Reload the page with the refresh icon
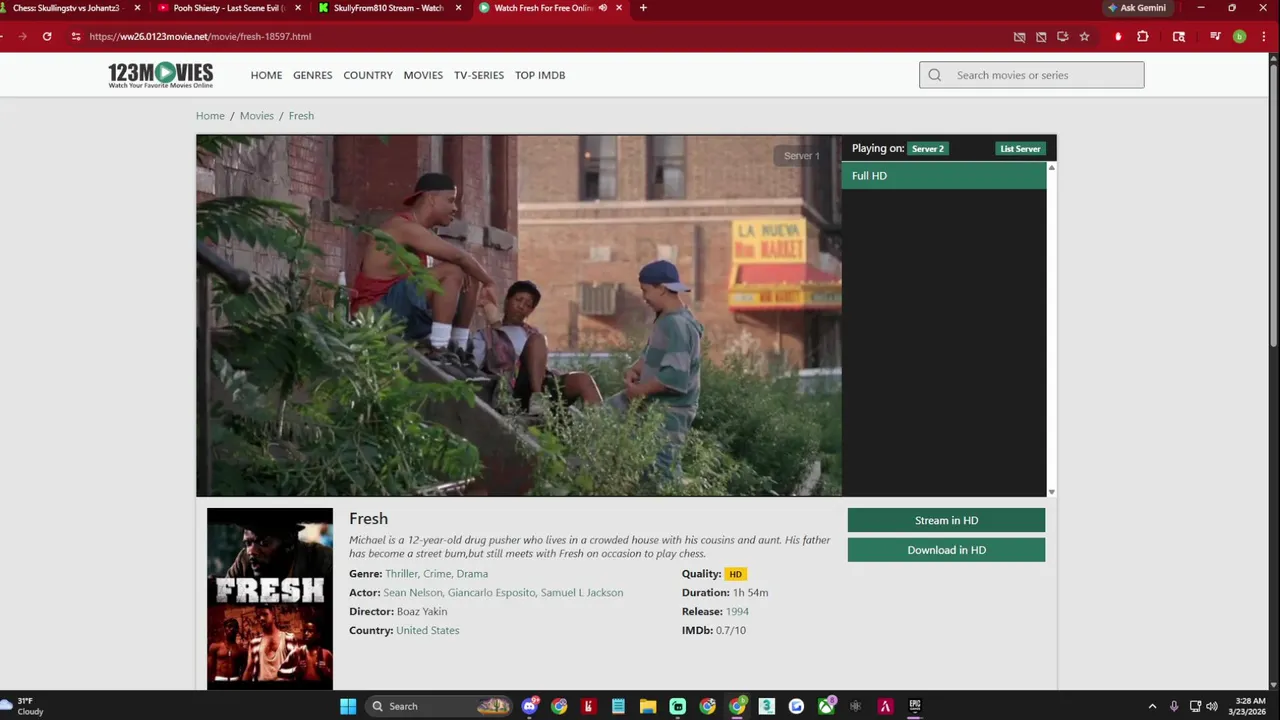1280x720 pixels. [47, 36]
